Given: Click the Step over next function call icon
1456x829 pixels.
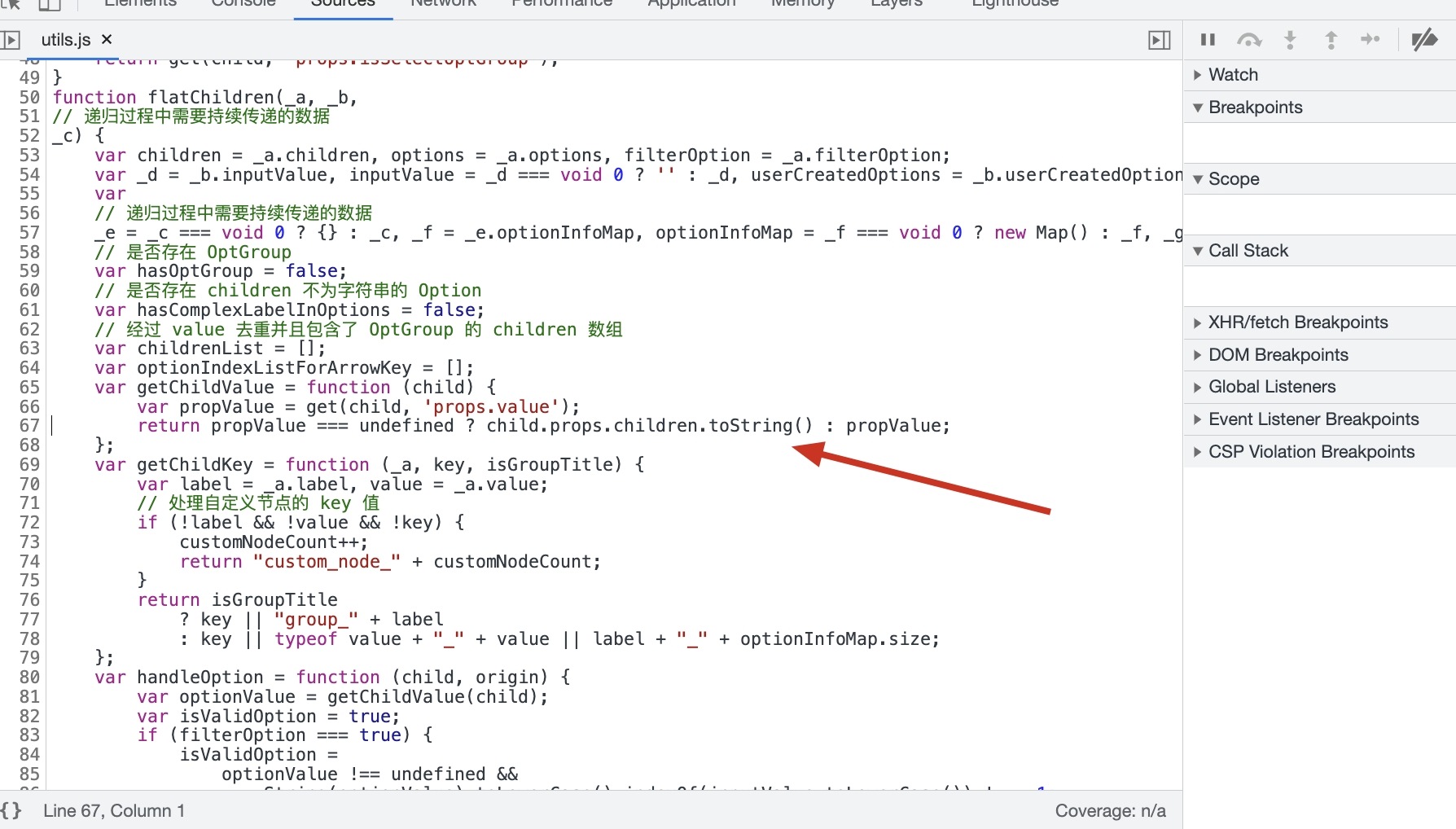Looking at the screenshot, I should coord(1248,39).
